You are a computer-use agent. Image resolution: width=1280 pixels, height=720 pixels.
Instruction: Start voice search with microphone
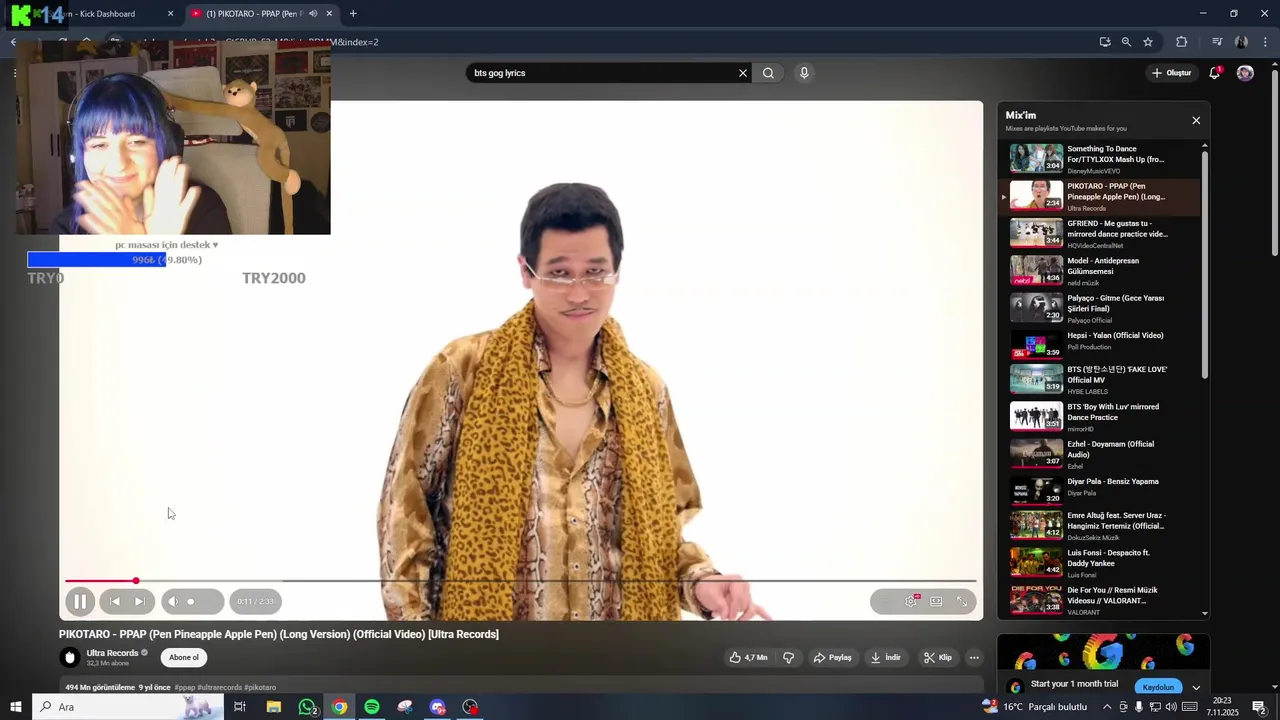pos(804,73)
